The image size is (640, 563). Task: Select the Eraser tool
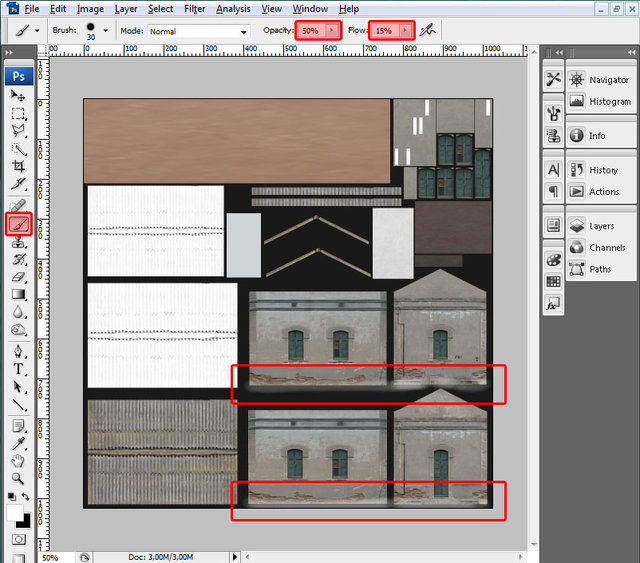tap(19, 277)
